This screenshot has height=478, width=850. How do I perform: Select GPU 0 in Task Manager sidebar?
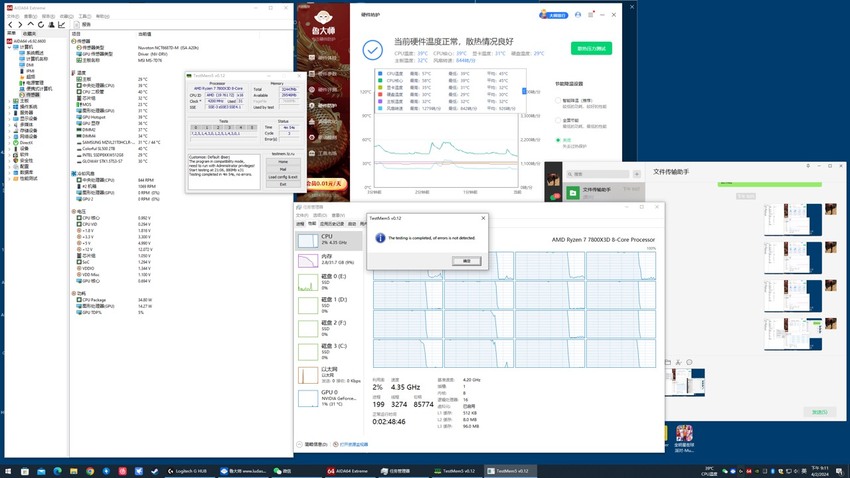[x=329, y=398]
